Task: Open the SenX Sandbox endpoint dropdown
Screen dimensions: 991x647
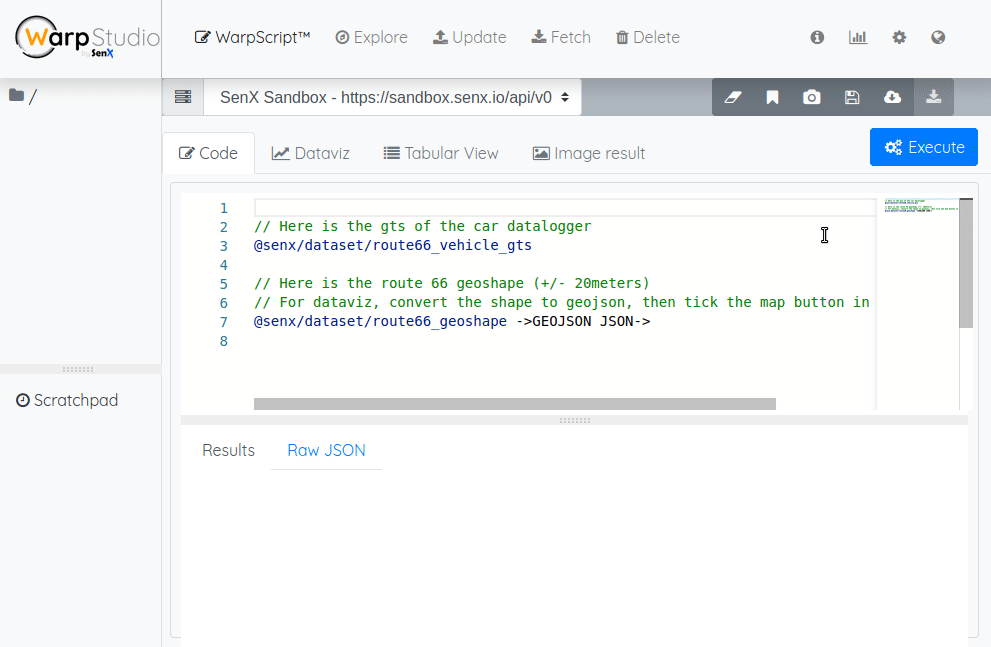Action: click(x=392, y=97)
